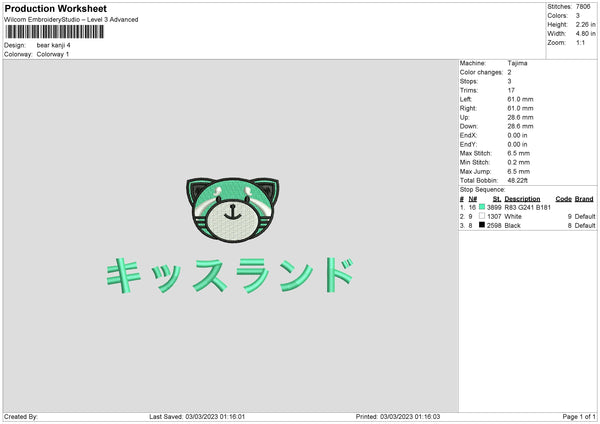The image size is (600, 424).
Task: Click the 'Created By:' footer label
Action: coord(21,416)
